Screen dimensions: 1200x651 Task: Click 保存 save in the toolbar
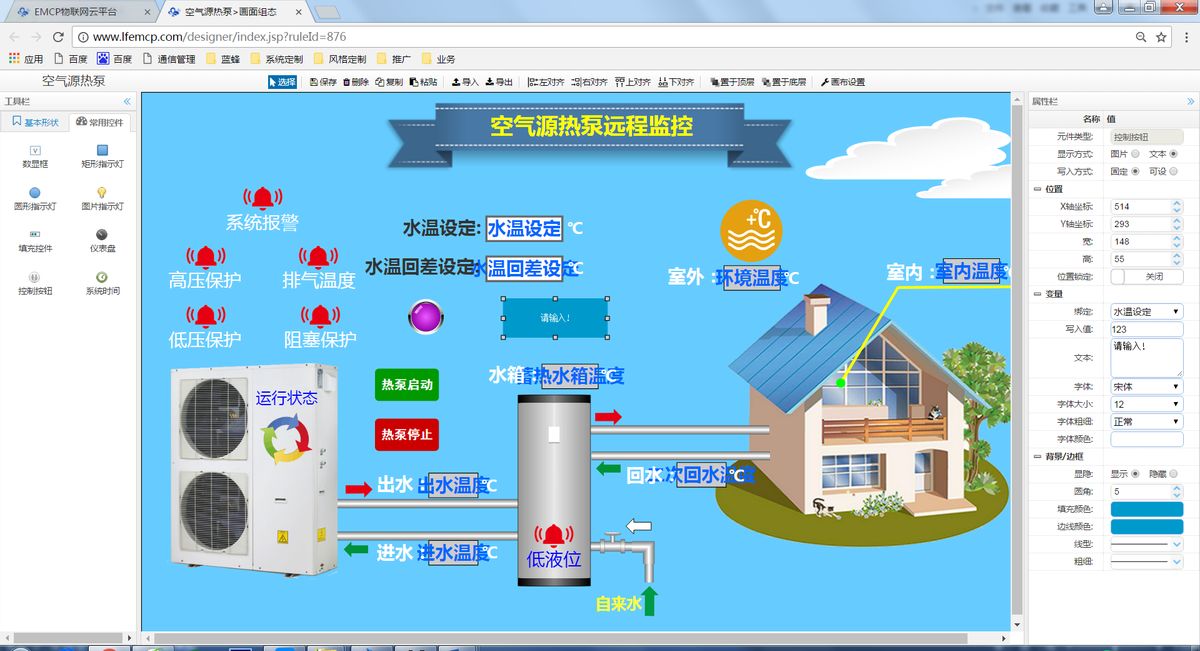(x=323, y=82)
